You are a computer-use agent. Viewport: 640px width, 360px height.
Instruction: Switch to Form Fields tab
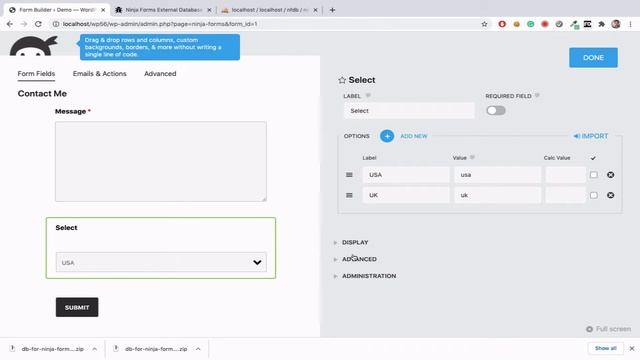click(x=36, y=74)
